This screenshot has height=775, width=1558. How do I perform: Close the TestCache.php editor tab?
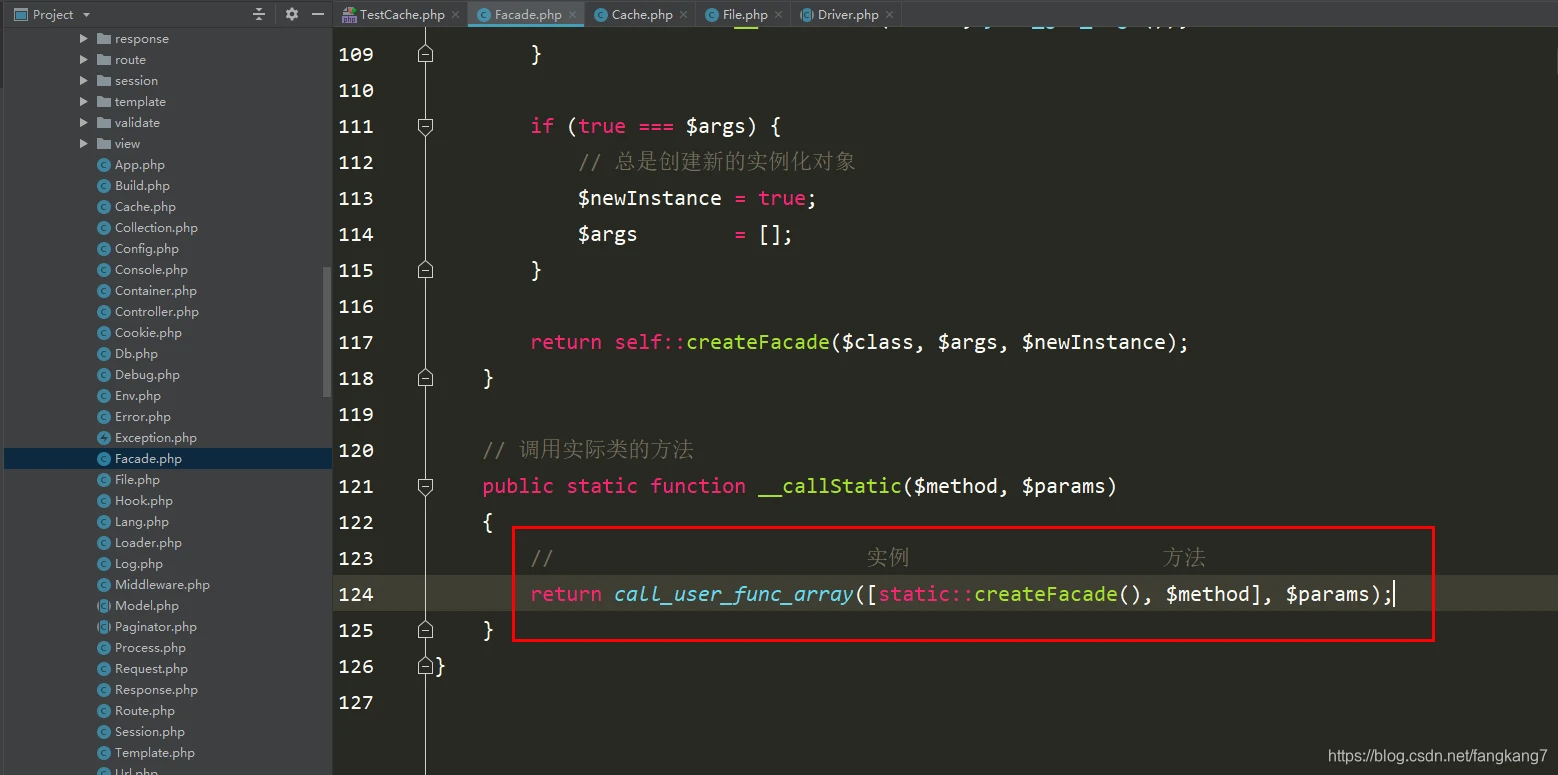pos(455,15)
